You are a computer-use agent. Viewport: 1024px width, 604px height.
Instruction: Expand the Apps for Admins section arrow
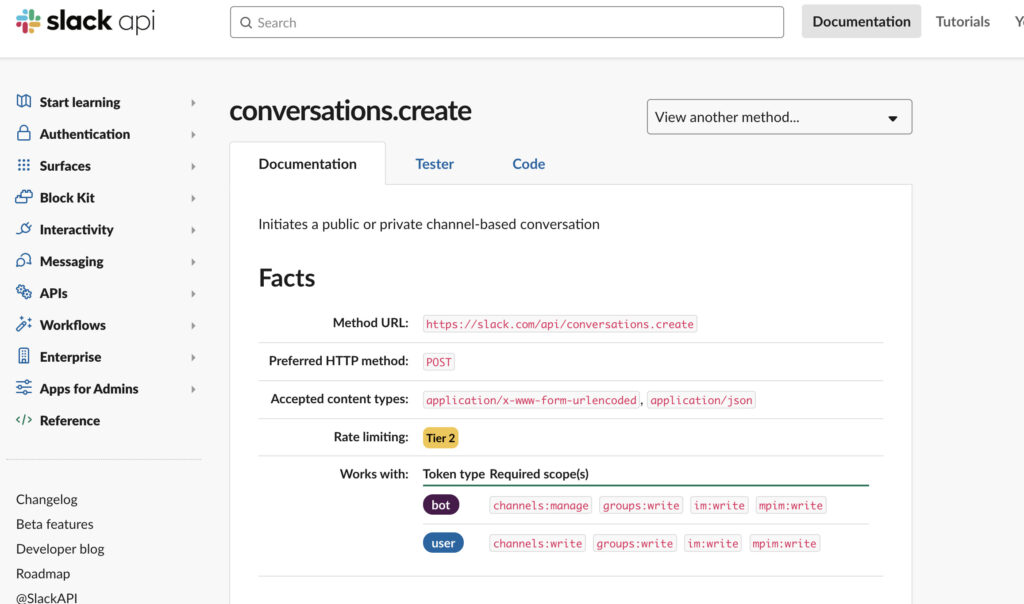click(x=193, y=389)
